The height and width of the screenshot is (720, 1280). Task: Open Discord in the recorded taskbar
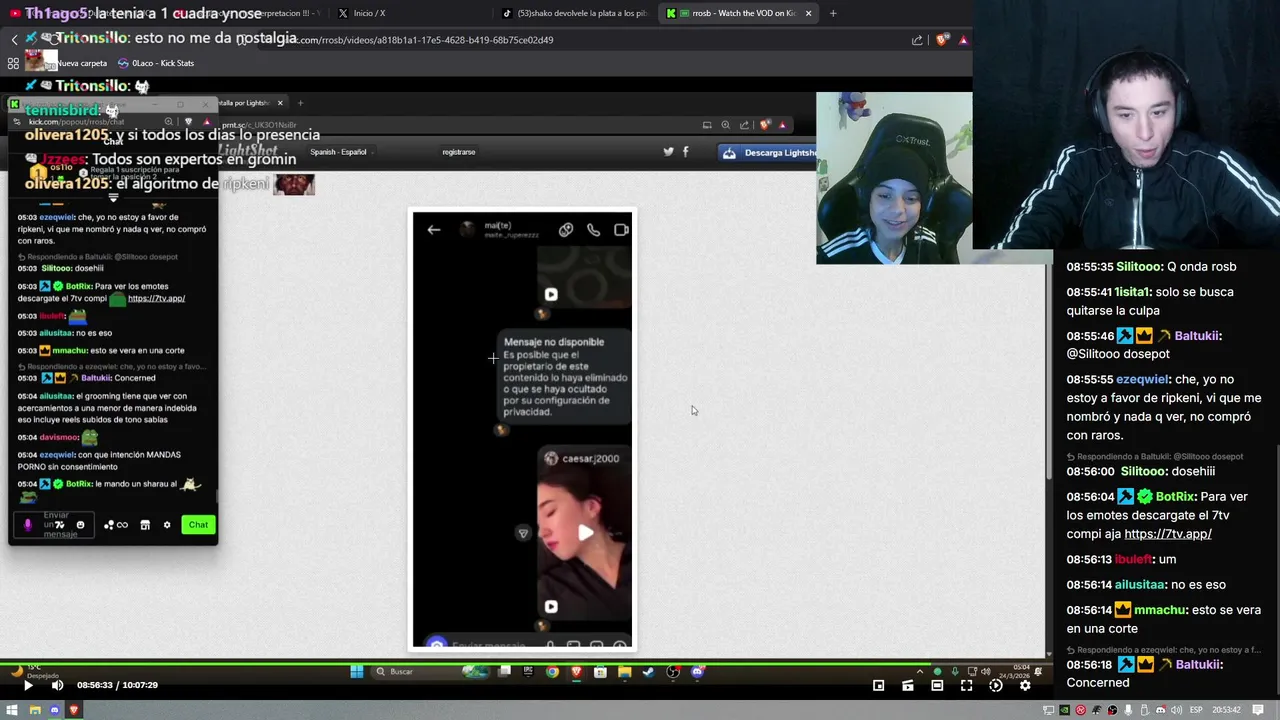point(697,672)
